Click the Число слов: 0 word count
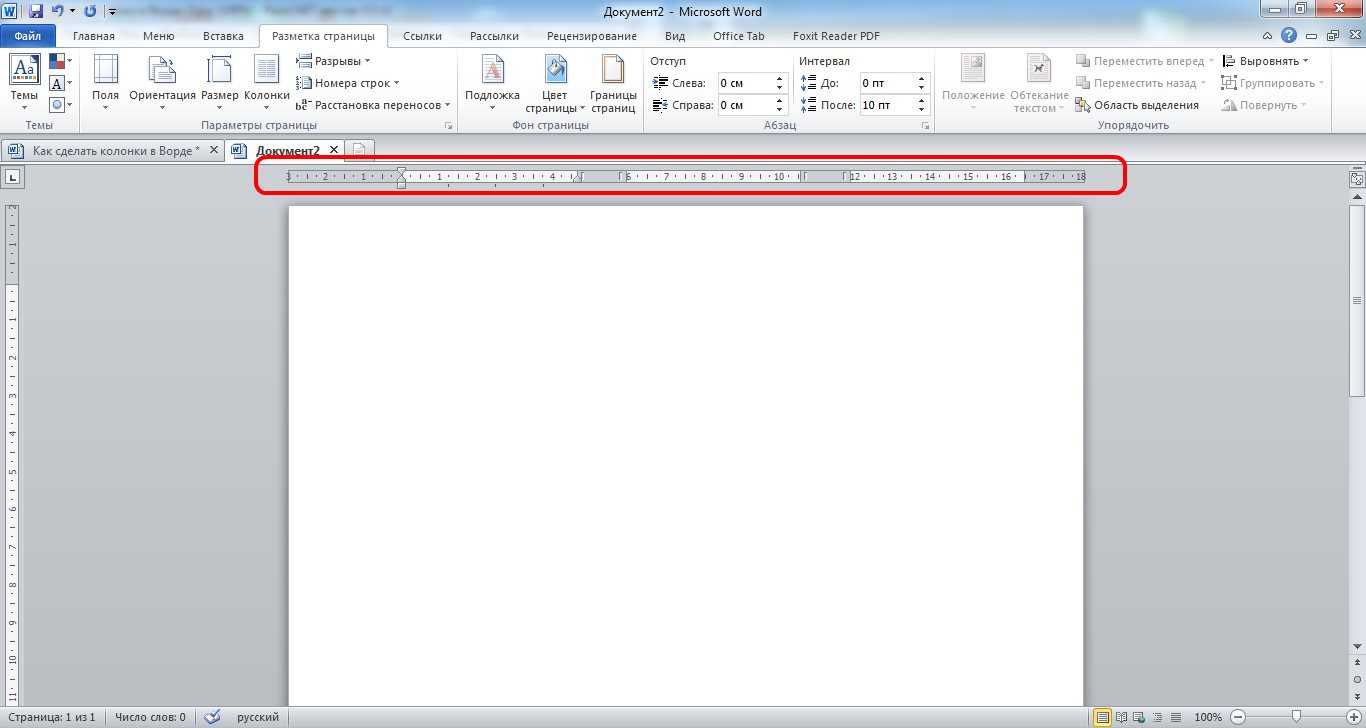Viewport: 1366px width, 728px height. click(x=150, y=717)
